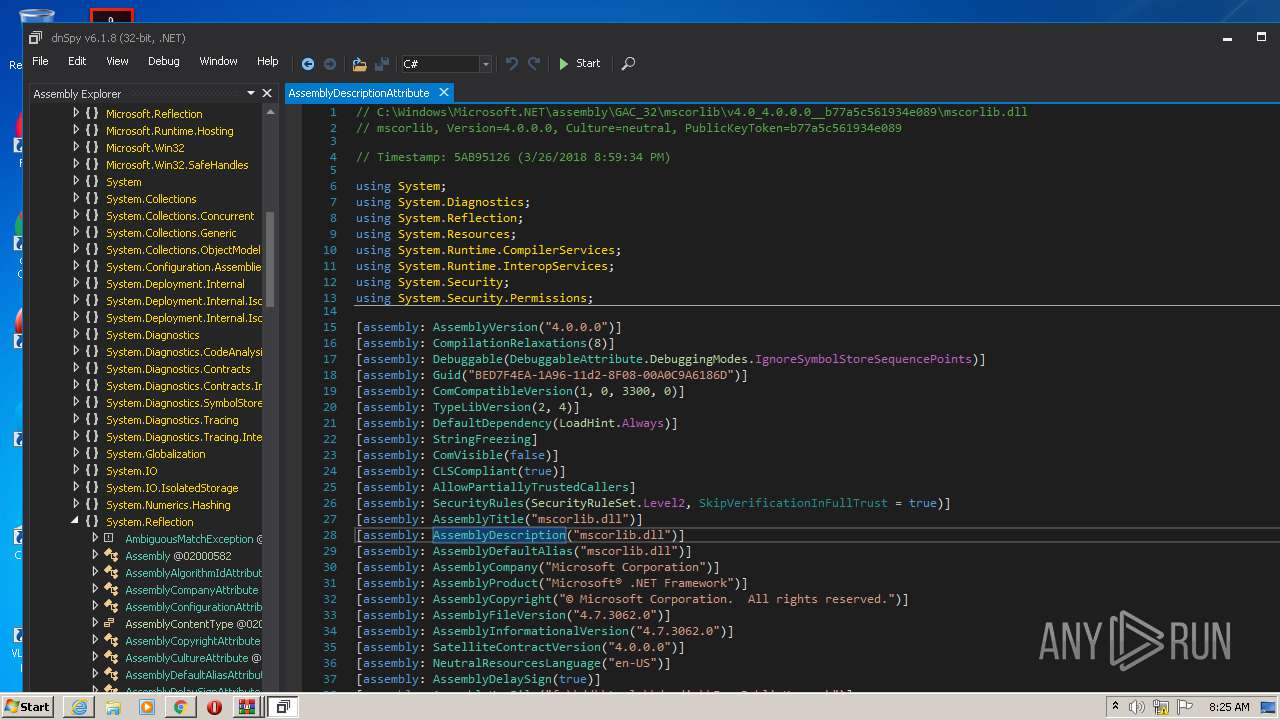Image resolution: width=1280 pixels, height=720 pixels.
Task: Select the AssemblyDescriptionAttribute tab
Action: (359, 93)
